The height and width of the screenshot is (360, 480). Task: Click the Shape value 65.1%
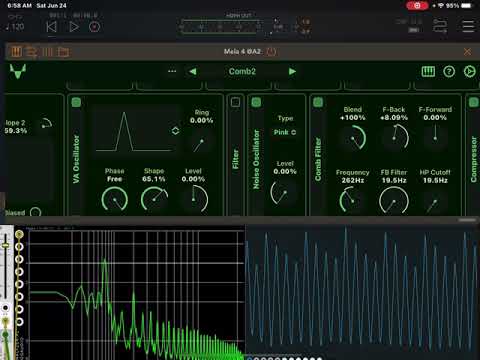pyautogui.click(x=154, y=179)
